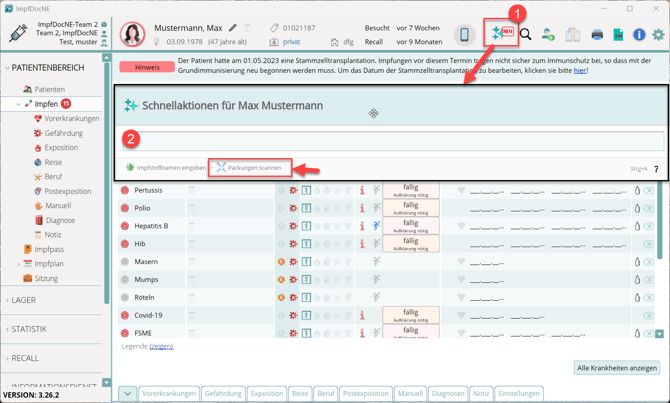Screen dimensions: 670x403
Task: Click pencil icon next to Mustermann, Max
Action: click(x=233, y=28)
